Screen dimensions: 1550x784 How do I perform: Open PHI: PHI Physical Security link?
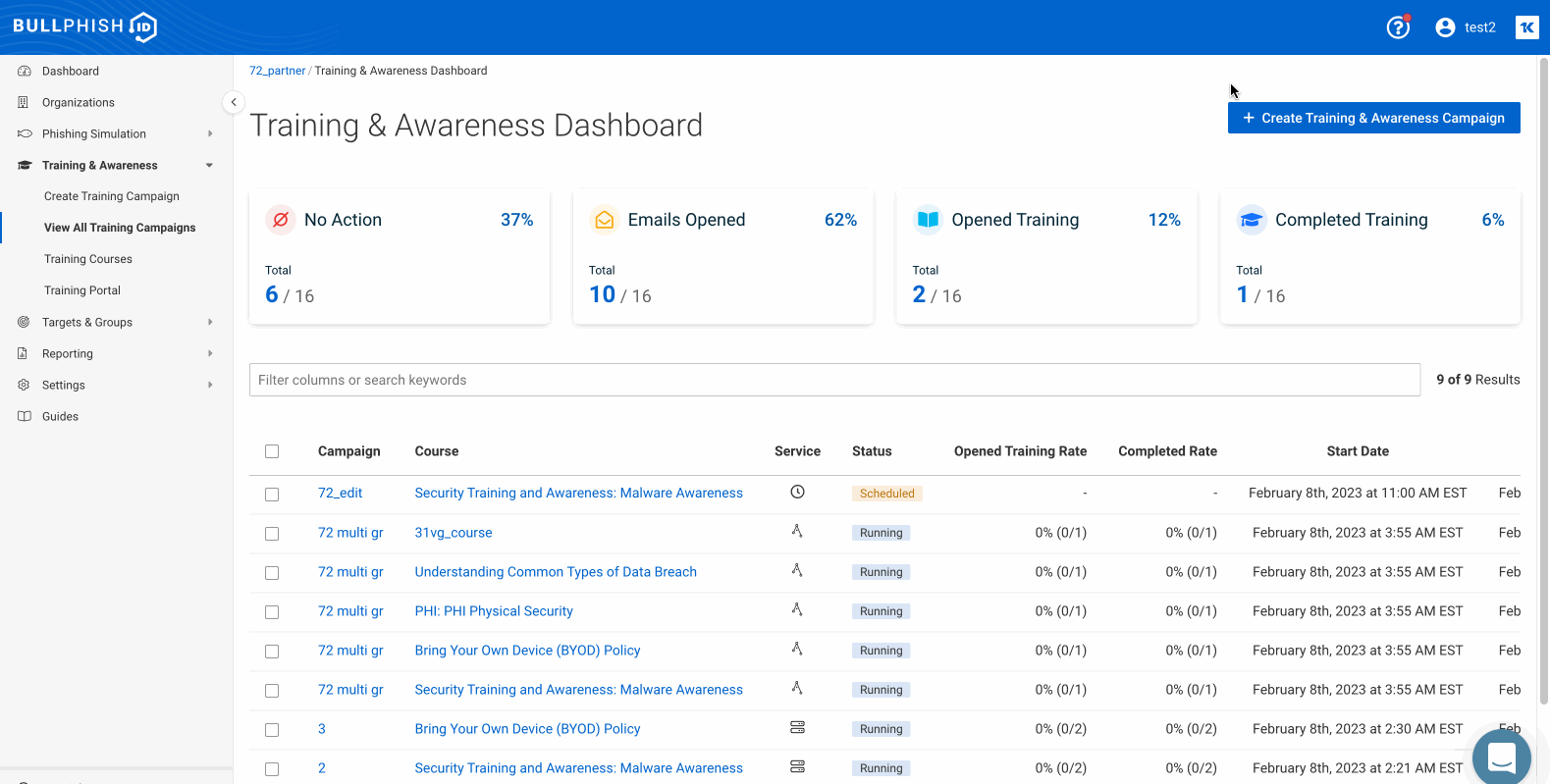494,610
